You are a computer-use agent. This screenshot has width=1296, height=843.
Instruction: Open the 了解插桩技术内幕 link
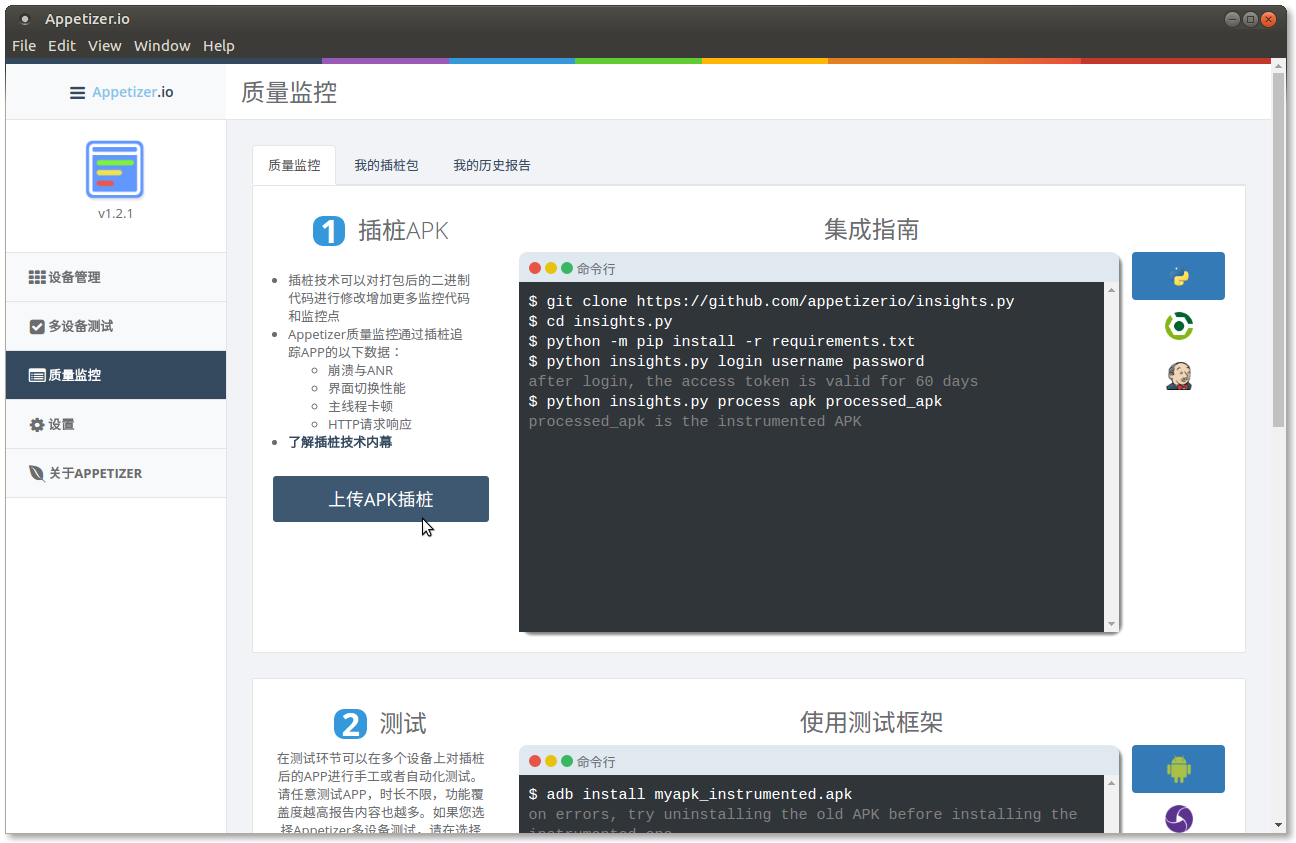340,442
